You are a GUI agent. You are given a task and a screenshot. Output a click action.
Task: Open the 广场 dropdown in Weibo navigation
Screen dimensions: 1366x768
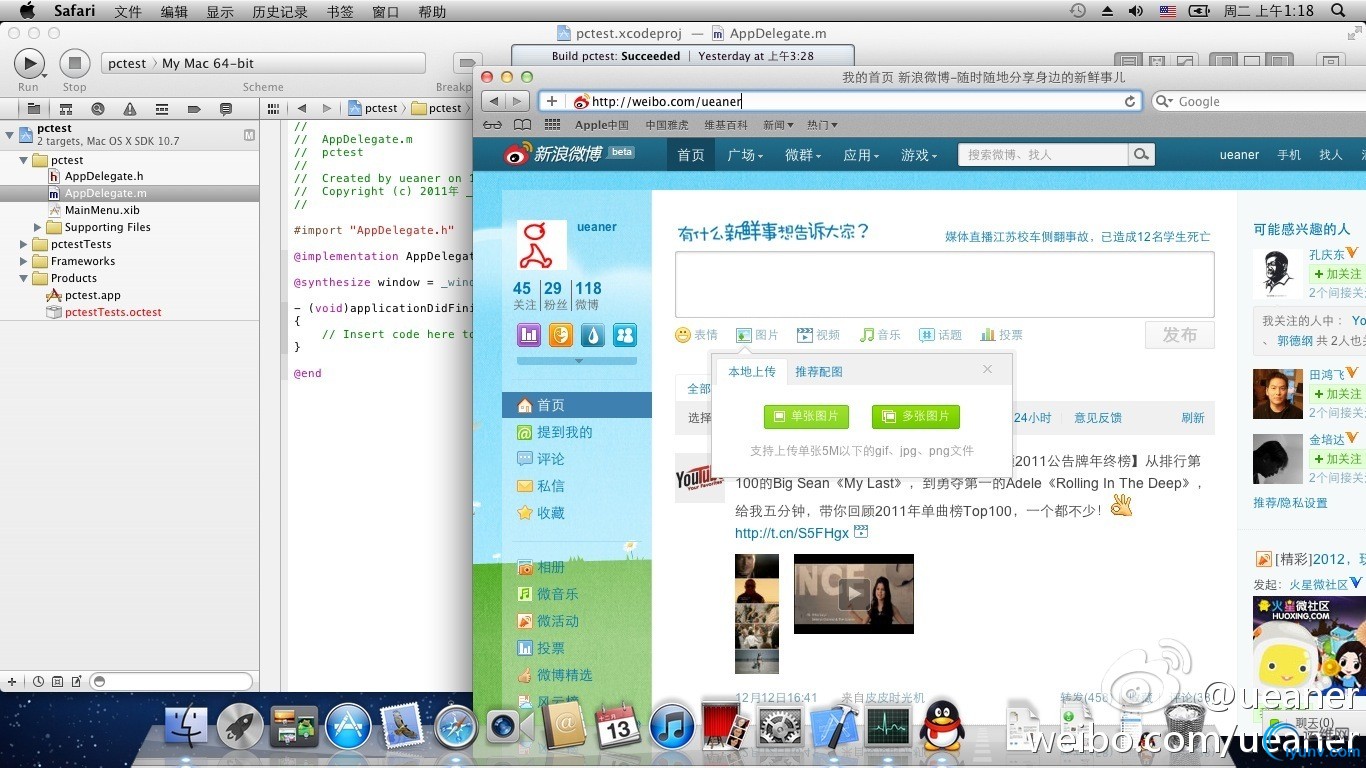pos(745,155)
